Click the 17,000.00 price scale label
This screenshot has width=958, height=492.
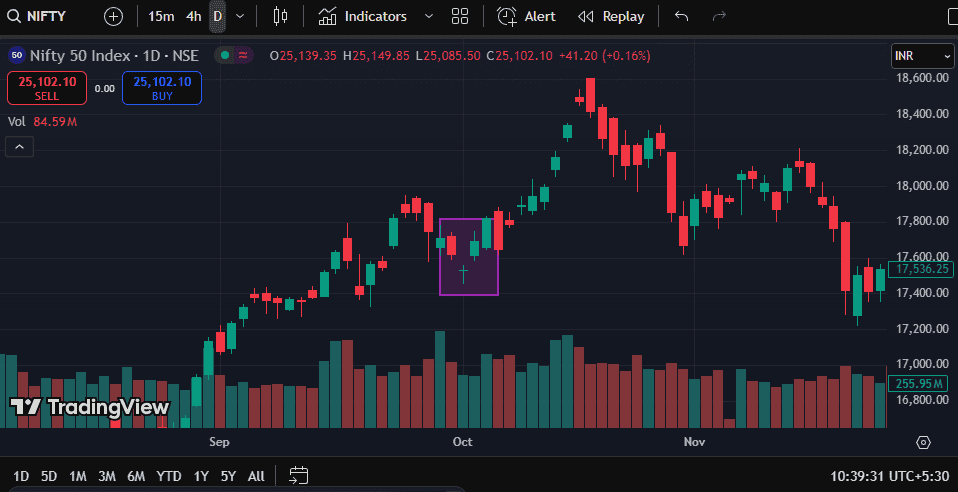point(922,364)
